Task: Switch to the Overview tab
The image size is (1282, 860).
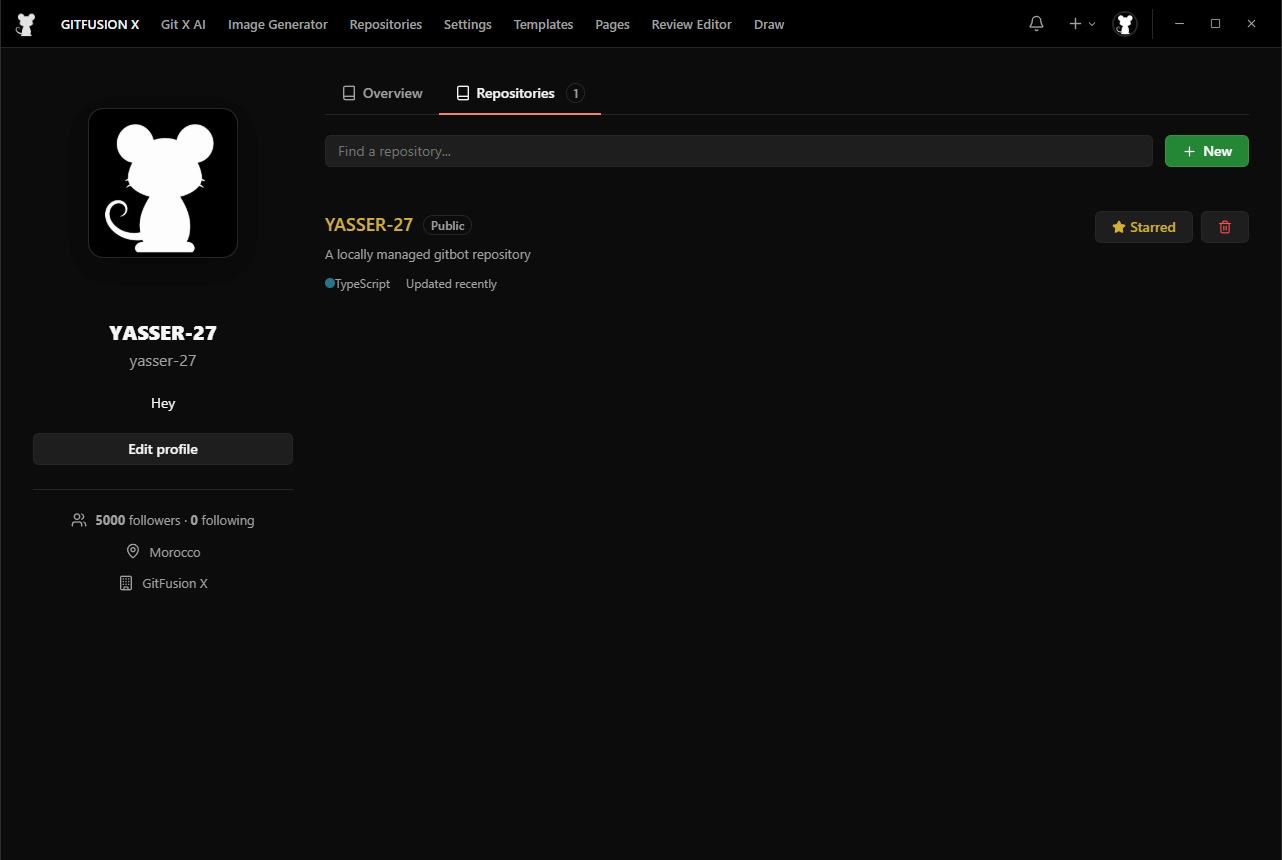Action: pos(382,93)
